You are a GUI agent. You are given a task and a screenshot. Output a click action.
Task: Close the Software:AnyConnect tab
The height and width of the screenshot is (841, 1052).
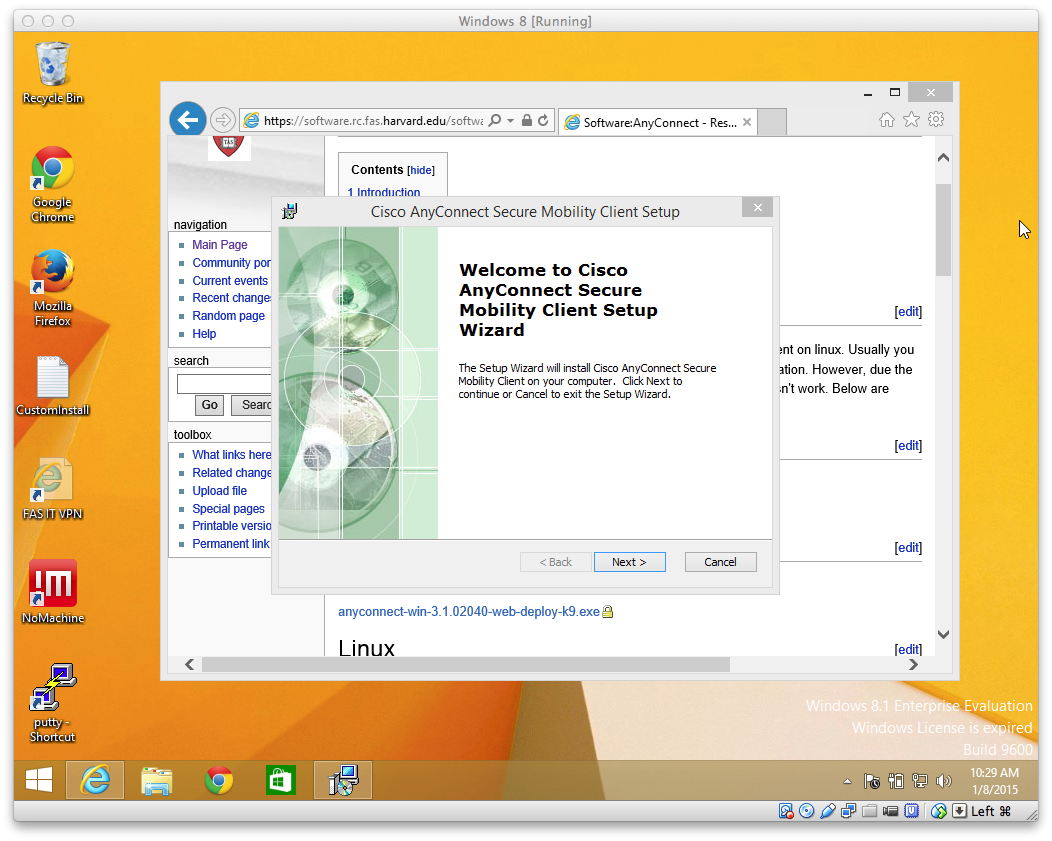[747, 122]
